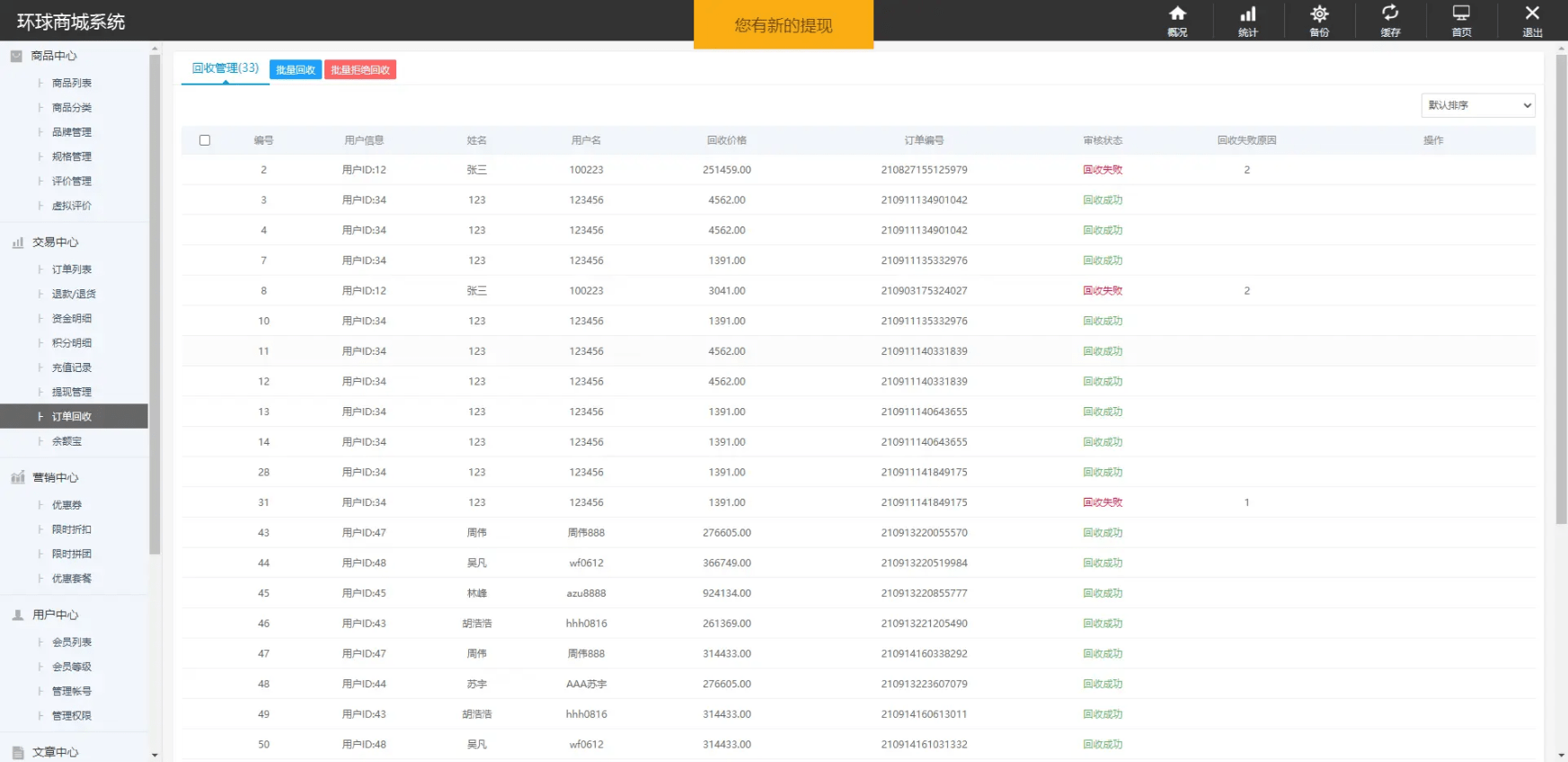Tick the select-all checkbox in table header
The image size is (1568, 762).
(205, 140)
